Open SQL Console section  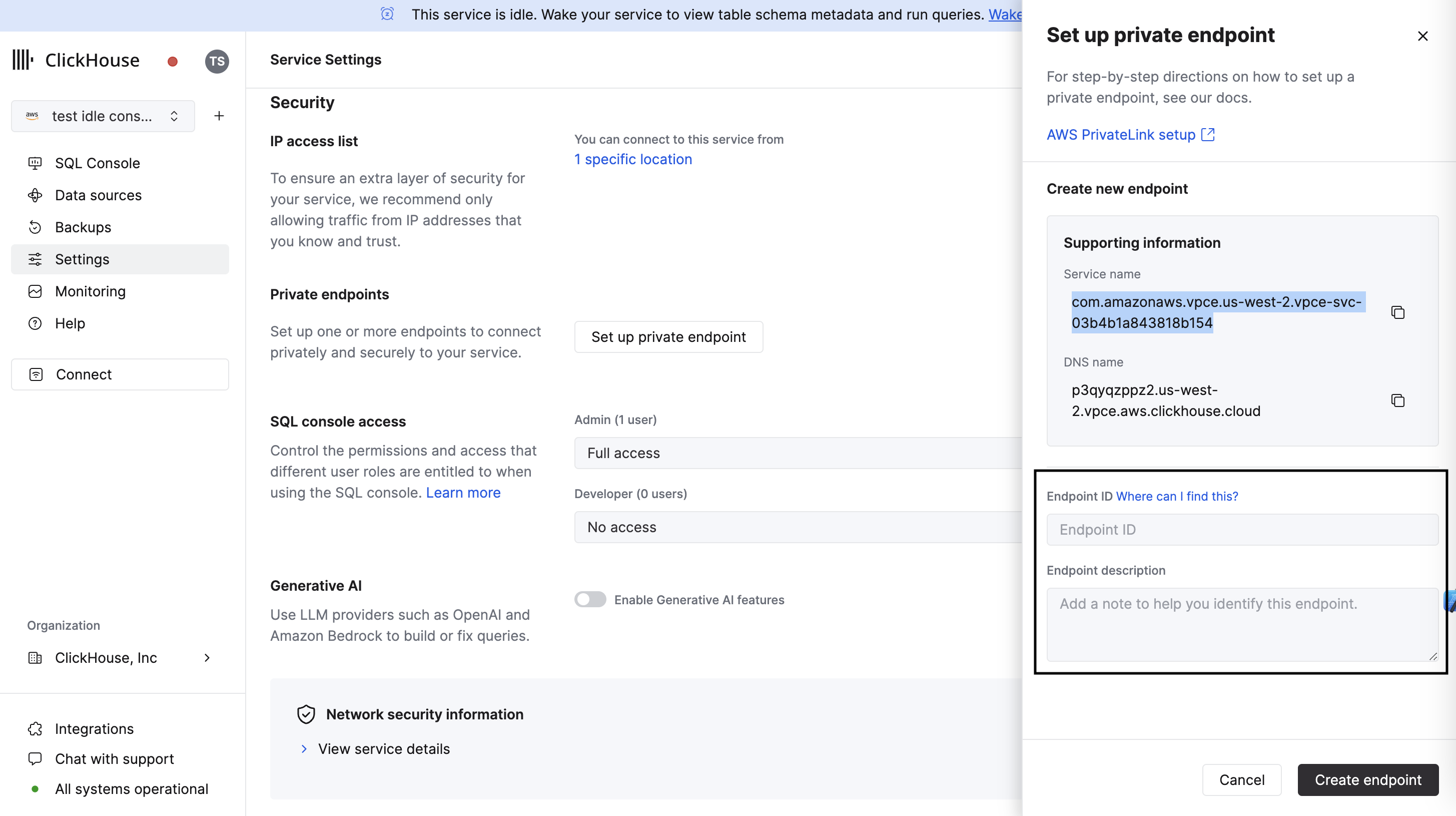click(x=97, y=163)
